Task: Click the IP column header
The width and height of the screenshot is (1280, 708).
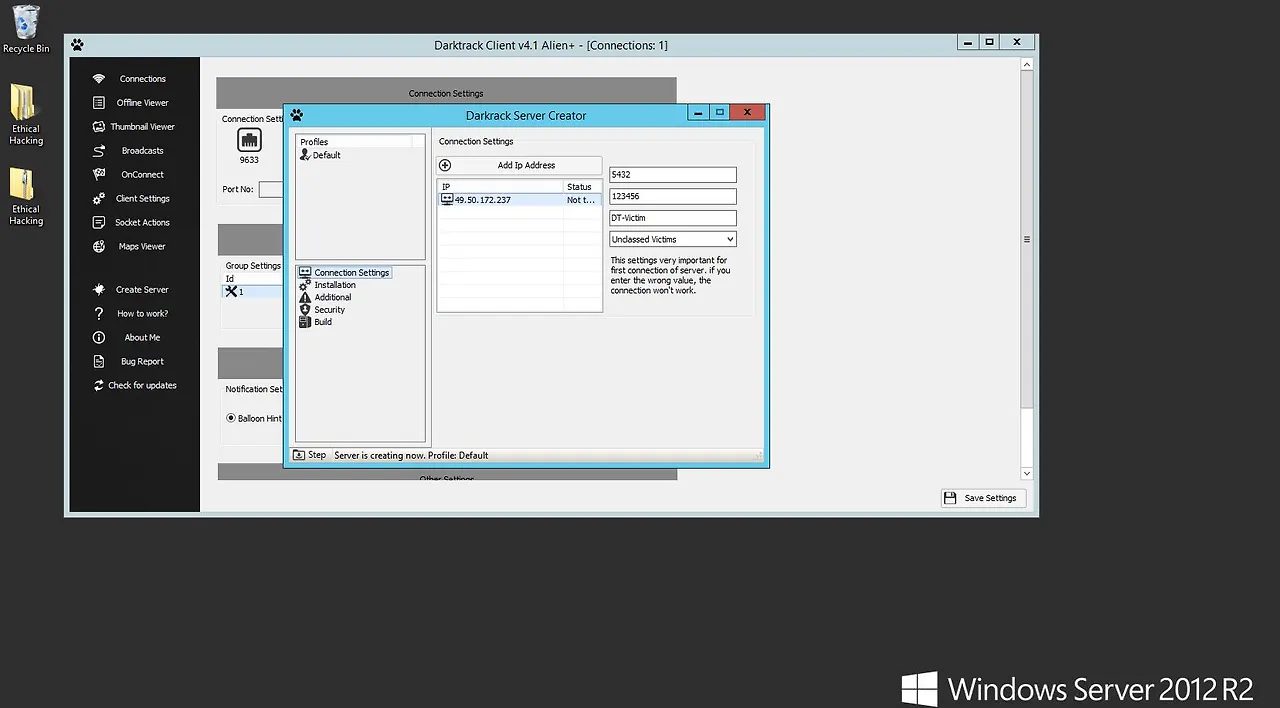Action: pos(500,187)
